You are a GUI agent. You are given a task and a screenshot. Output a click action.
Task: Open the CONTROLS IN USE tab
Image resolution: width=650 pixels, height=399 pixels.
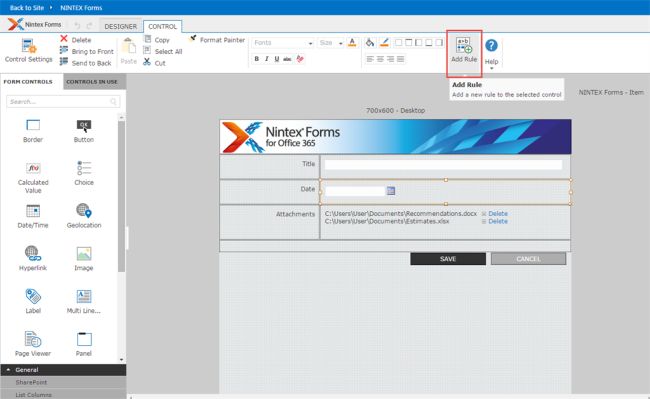point(92,82)
